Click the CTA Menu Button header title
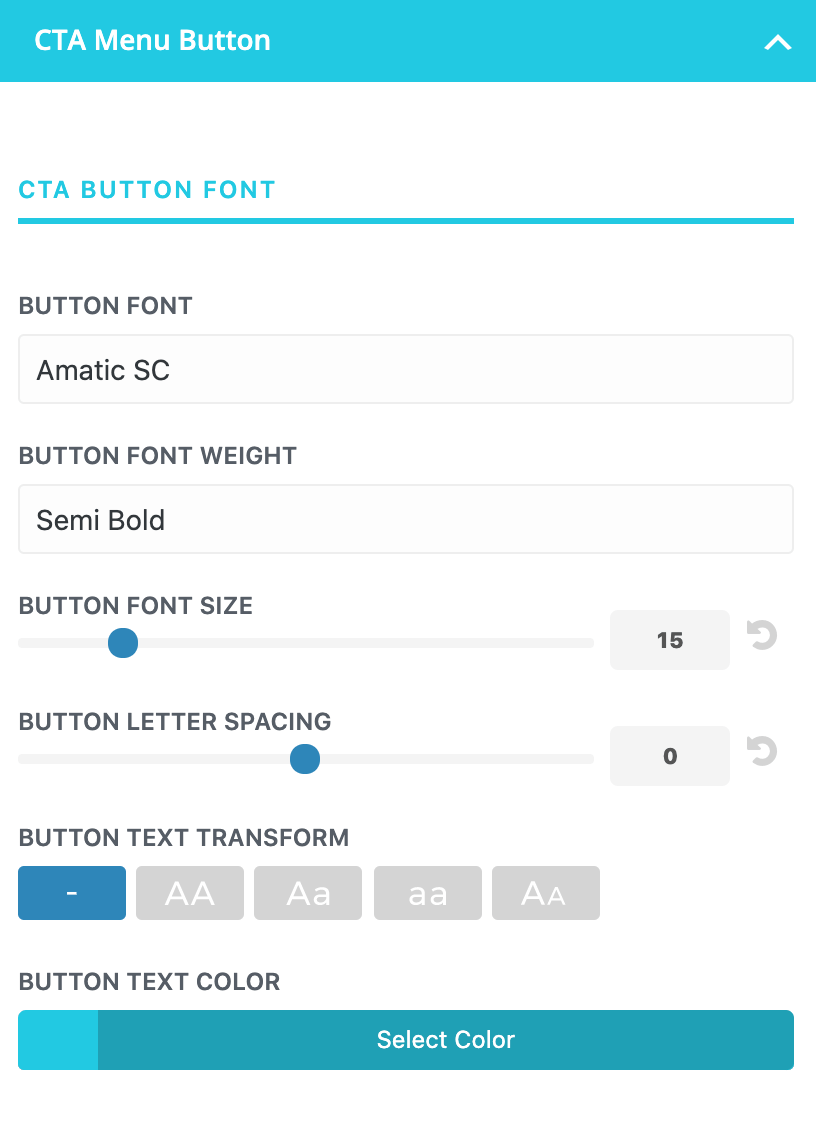This screenshot has width=816, height=1137. click(x=152, y=41)
